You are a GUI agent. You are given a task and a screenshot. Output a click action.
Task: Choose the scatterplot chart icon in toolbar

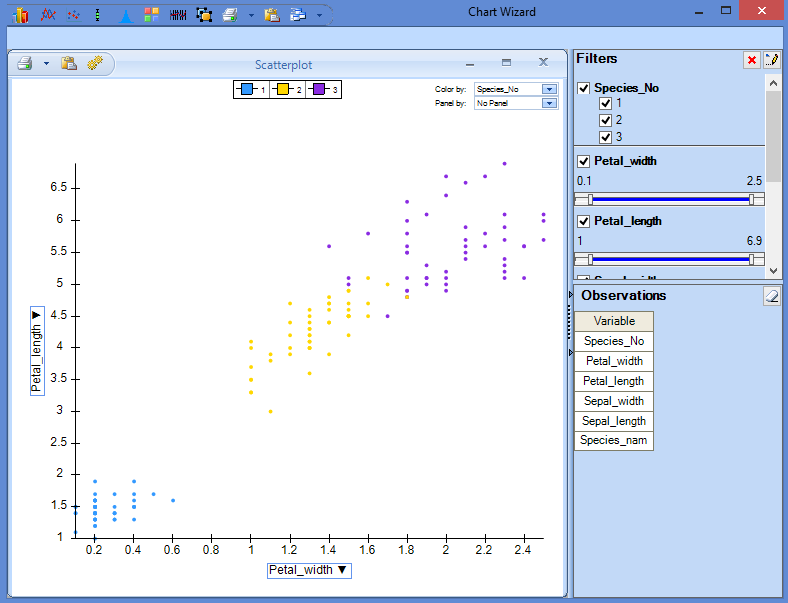pyautogui.click(x=73, y=14)
